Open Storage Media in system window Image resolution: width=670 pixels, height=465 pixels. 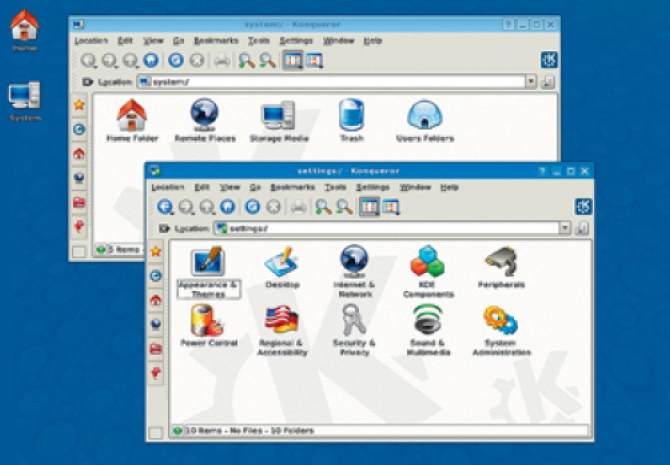point(280,117)
